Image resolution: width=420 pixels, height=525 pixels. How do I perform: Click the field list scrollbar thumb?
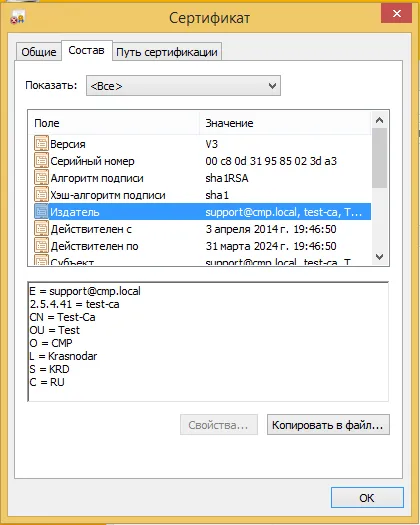[x=379, y=158]
